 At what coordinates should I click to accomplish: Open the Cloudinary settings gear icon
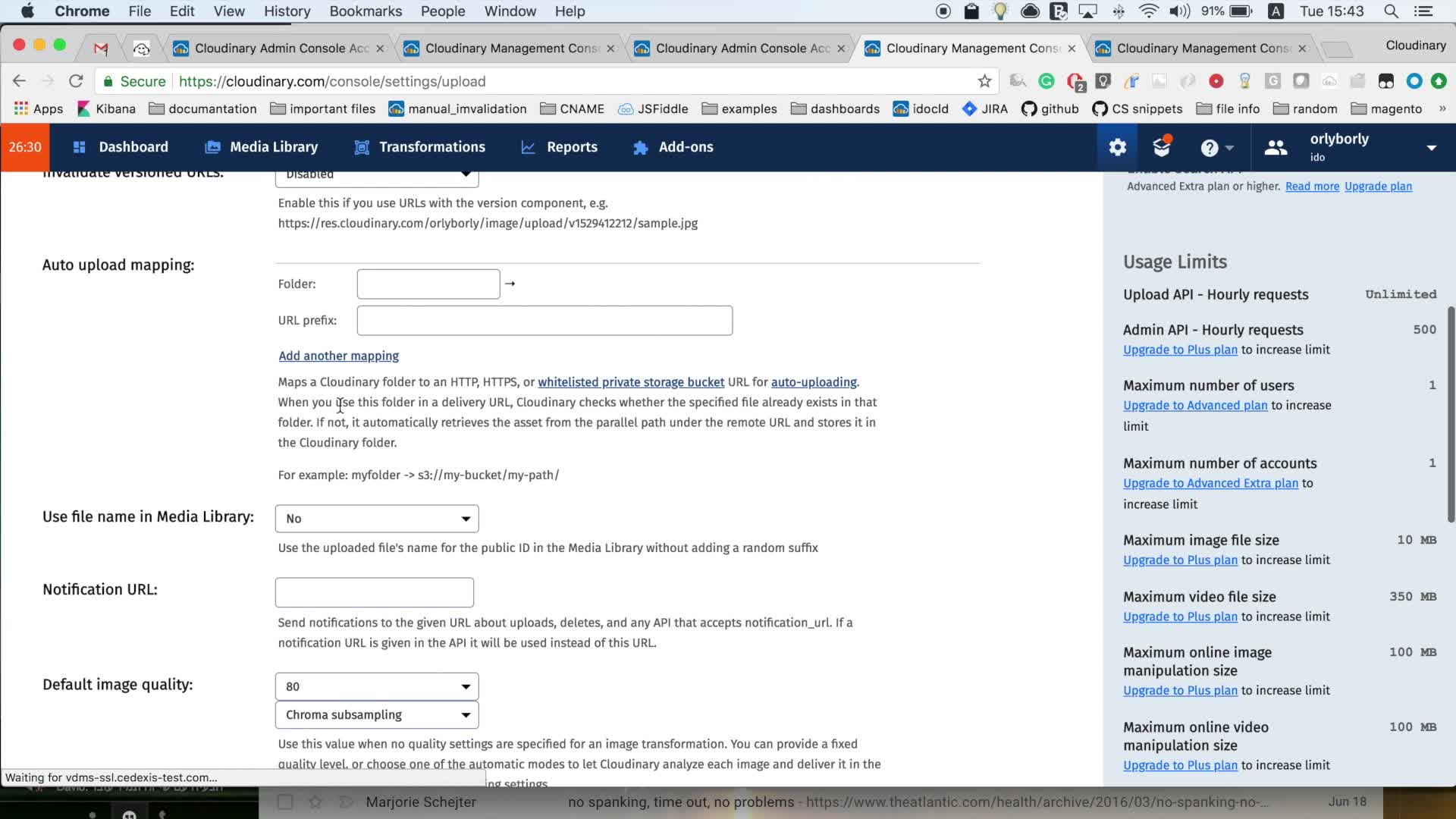coord(1117,146)
